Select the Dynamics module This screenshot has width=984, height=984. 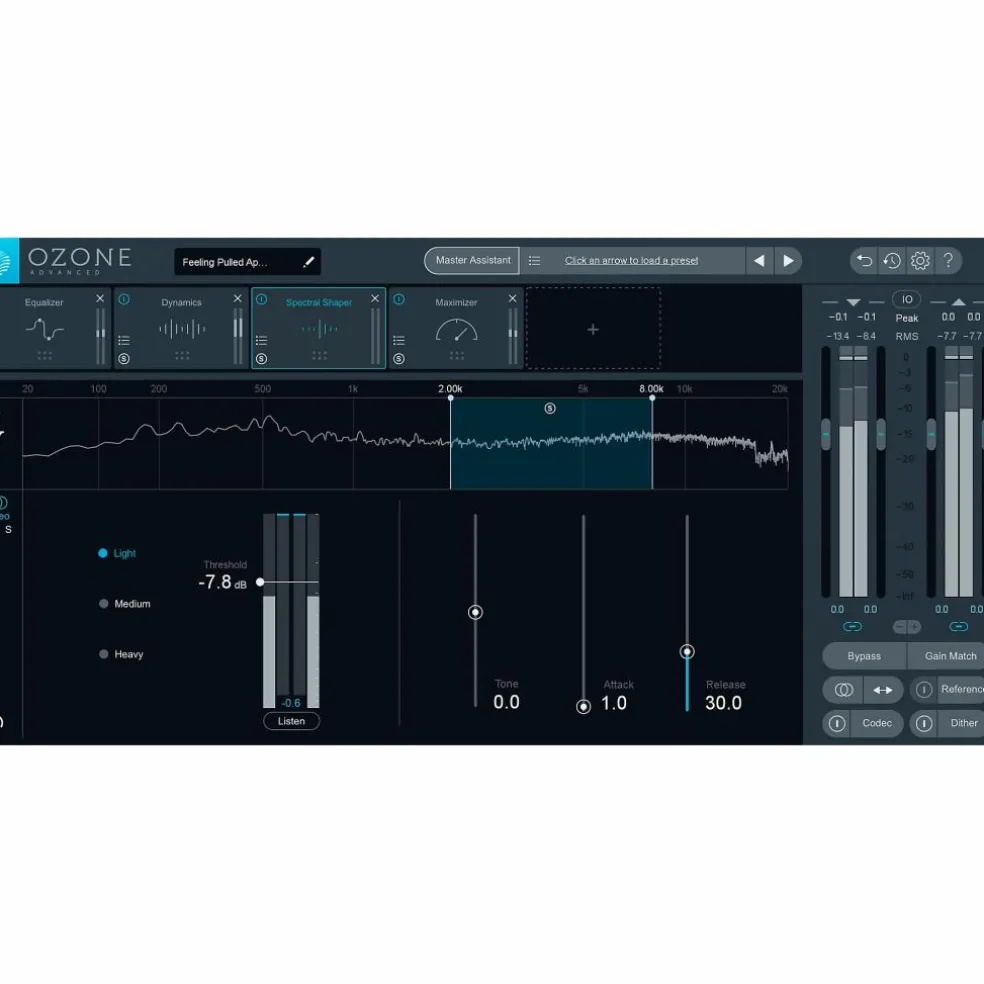181,328
